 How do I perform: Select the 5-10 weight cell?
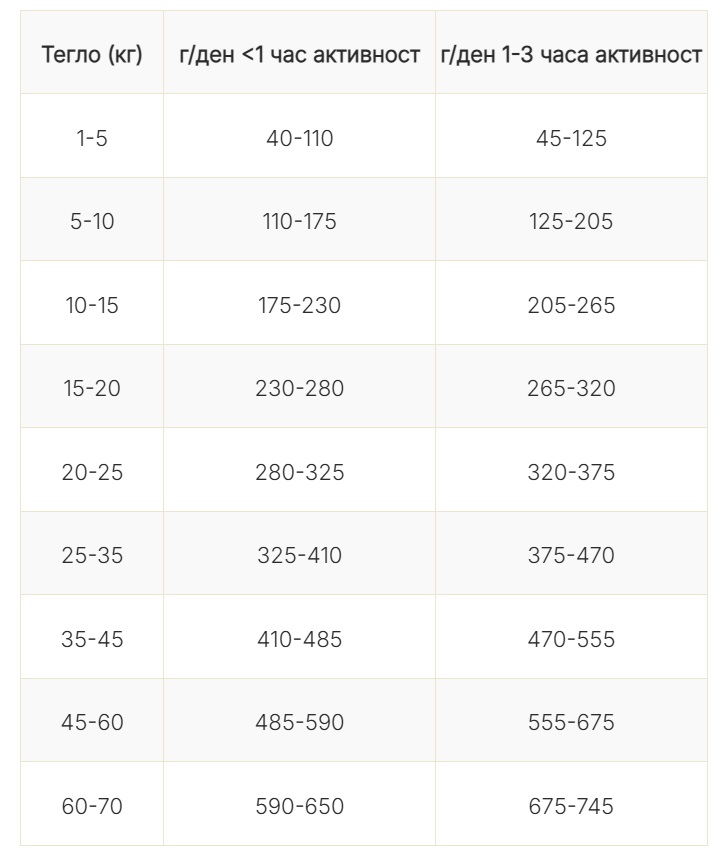(92, 221)
